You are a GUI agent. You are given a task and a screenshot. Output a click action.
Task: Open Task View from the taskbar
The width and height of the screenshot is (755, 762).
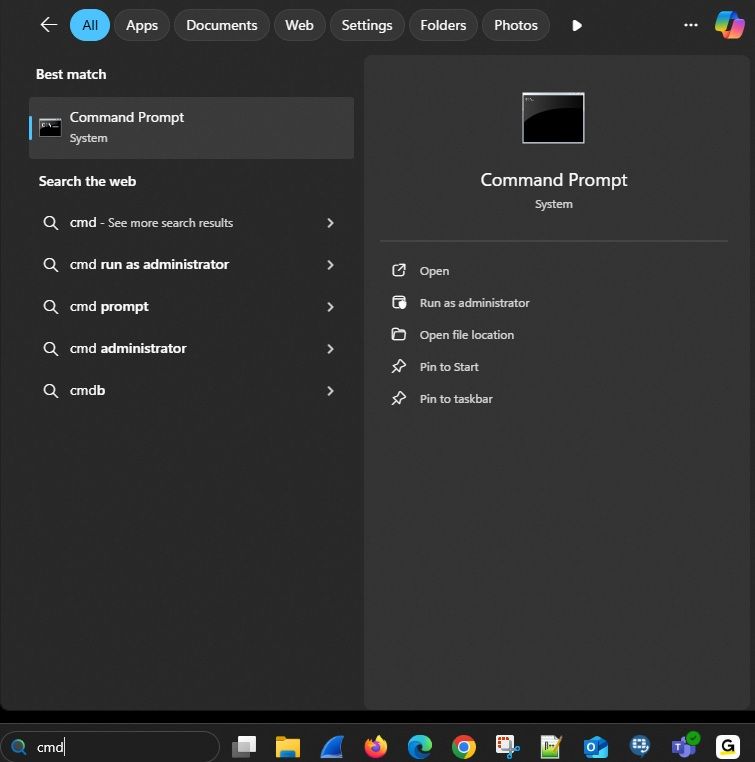[x=244, y=746]
